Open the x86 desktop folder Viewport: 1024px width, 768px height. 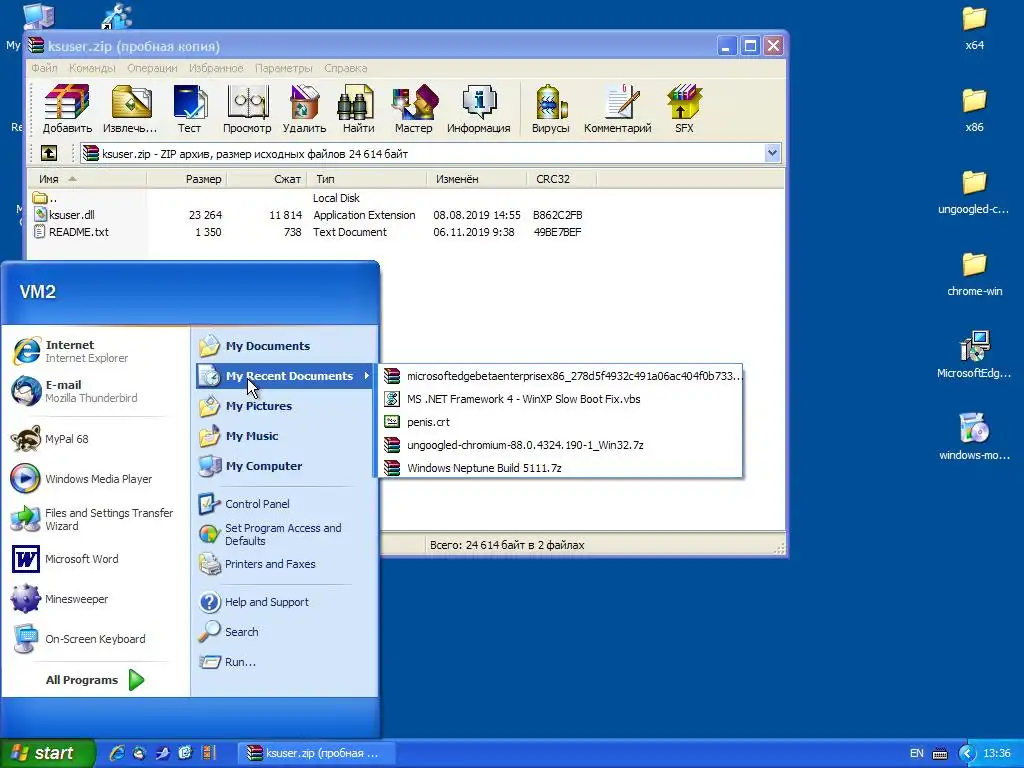click(974, 110)
